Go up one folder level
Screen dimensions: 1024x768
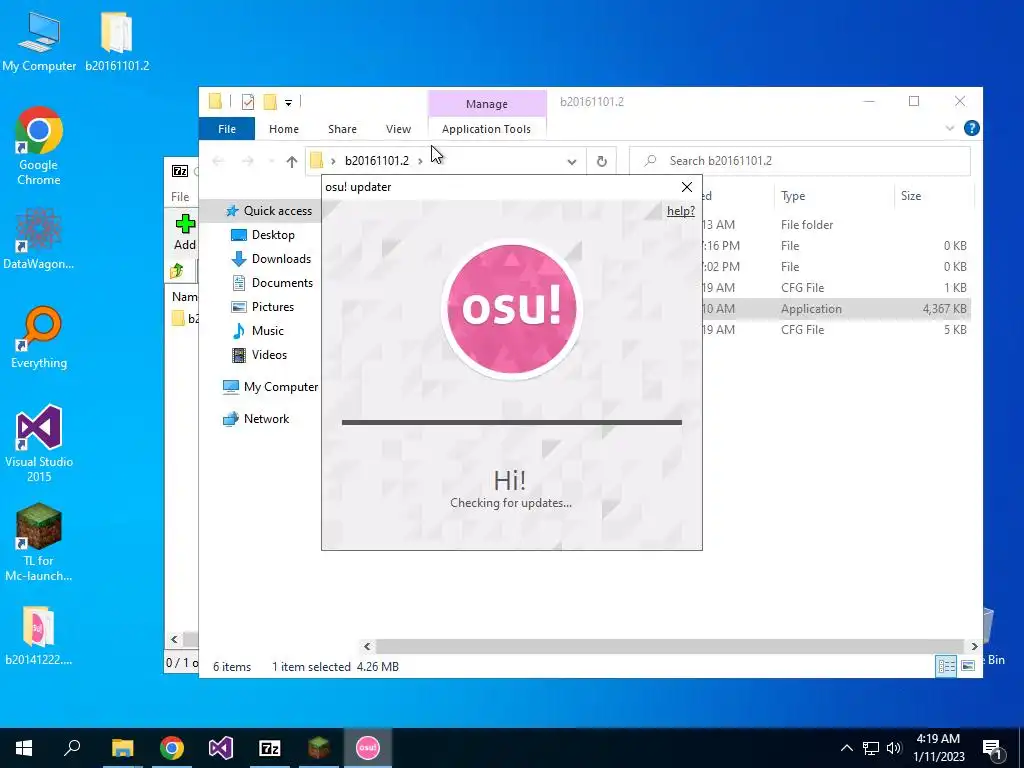click(x=291, y=161)
